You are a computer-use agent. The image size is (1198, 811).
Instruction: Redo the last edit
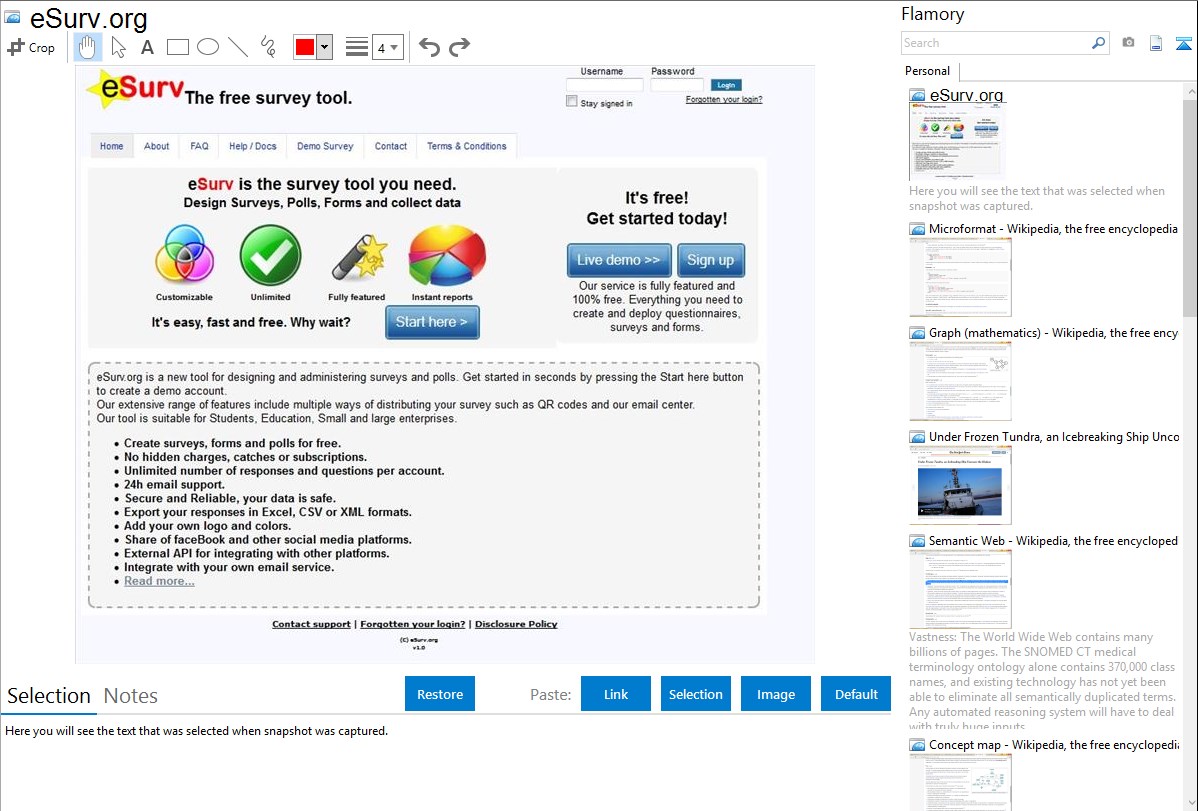pos(459,47)
